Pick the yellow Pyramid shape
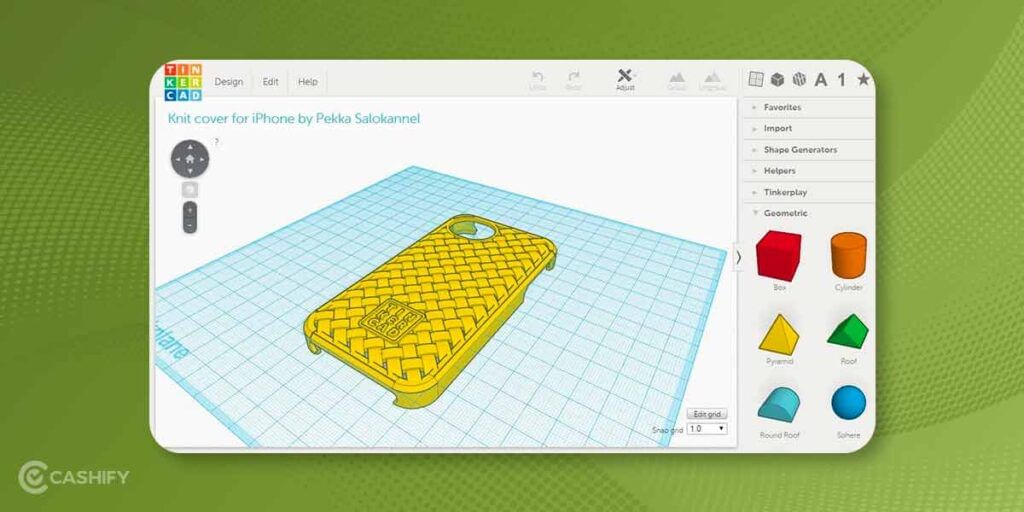Image resolution: width=1024 pixels, height=512 pixels. click(778, 335)
